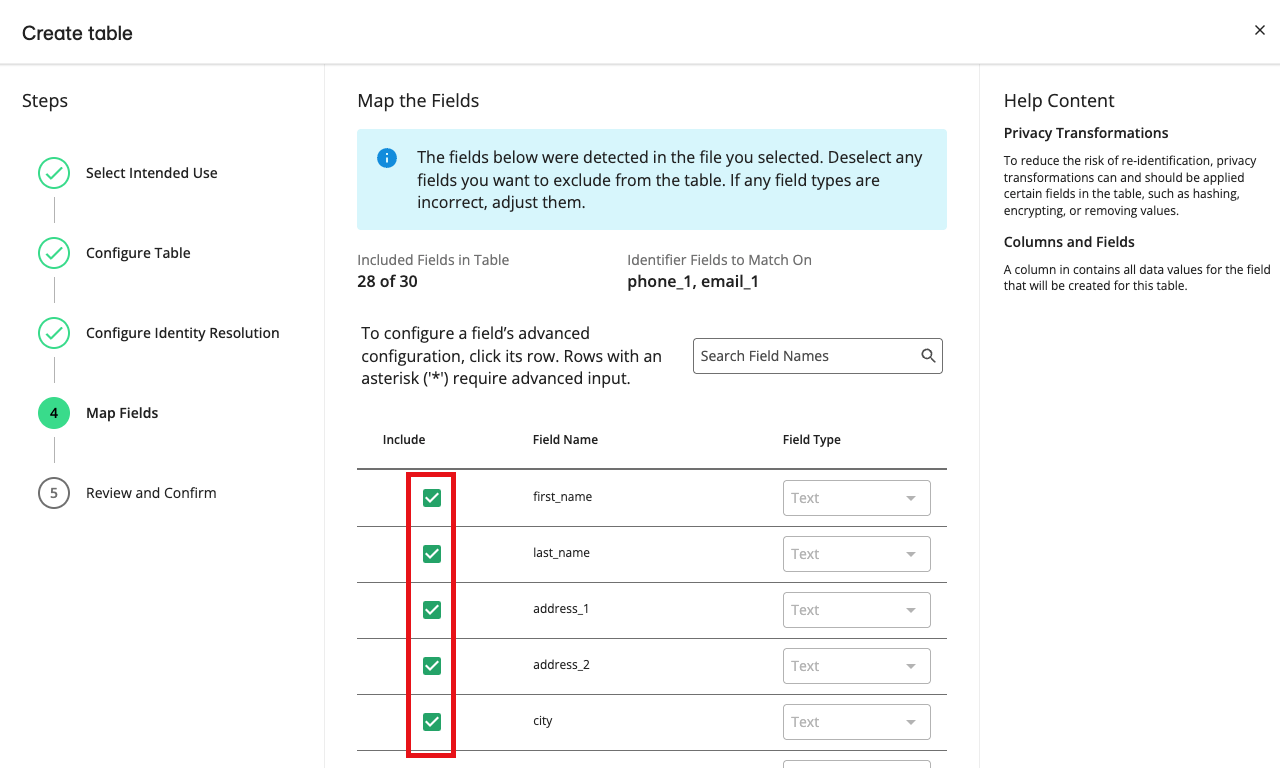The image size is (1280, 768).
Task: Click the step 5 Review circle
Action: (54, 493)
